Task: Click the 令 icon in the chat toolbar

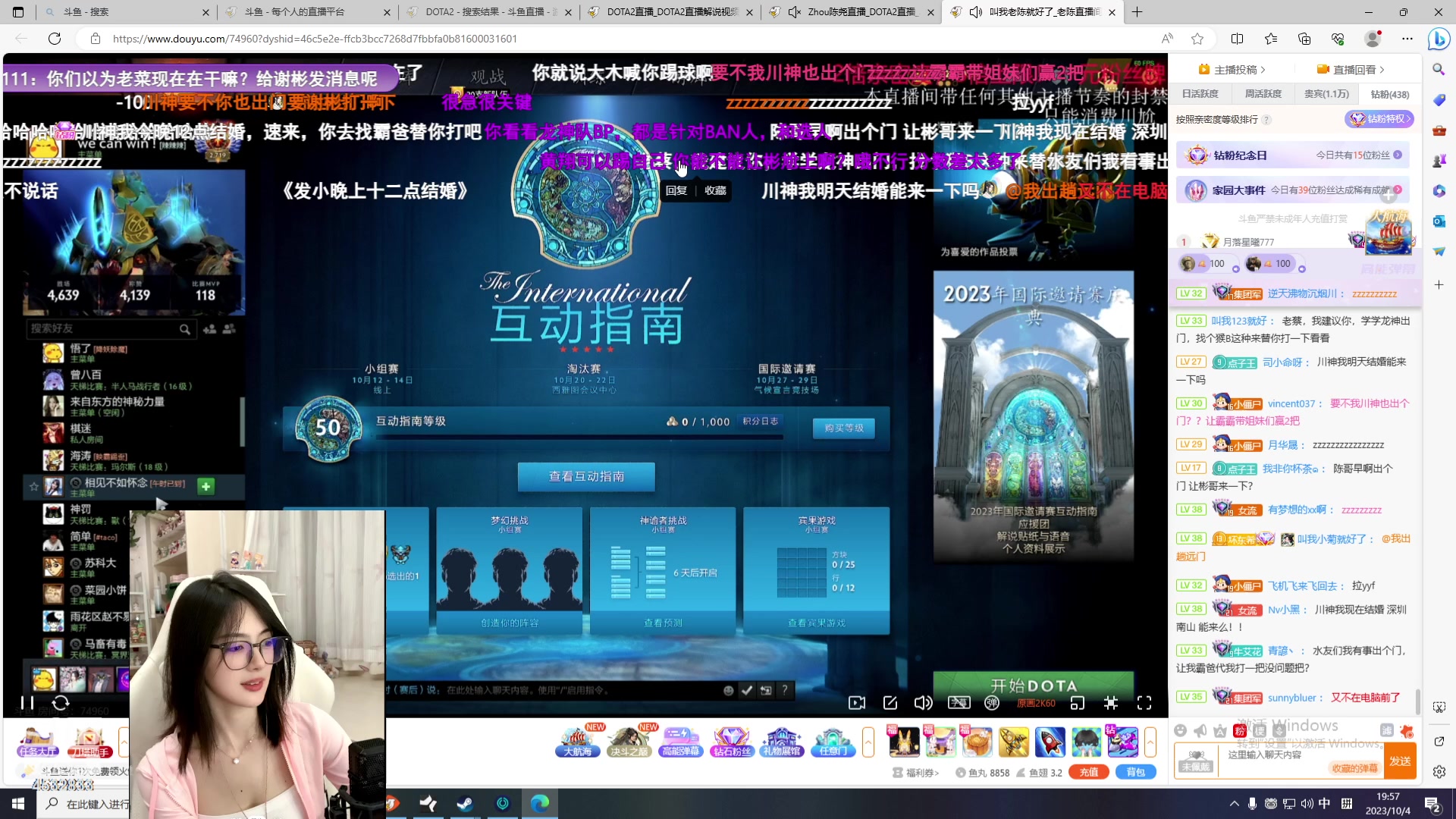Action: click(x=1279, y=730)
